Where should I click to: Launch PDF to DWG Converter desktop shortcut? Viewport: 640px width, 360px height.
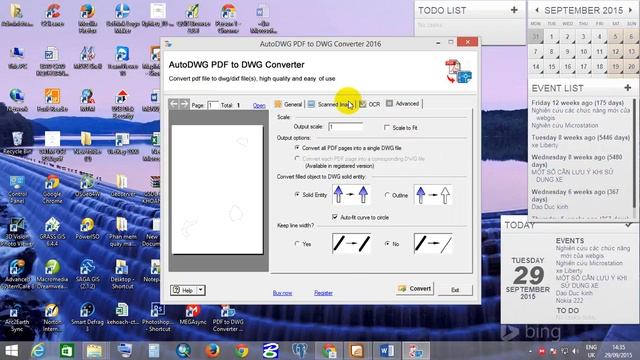click(227, 317)
